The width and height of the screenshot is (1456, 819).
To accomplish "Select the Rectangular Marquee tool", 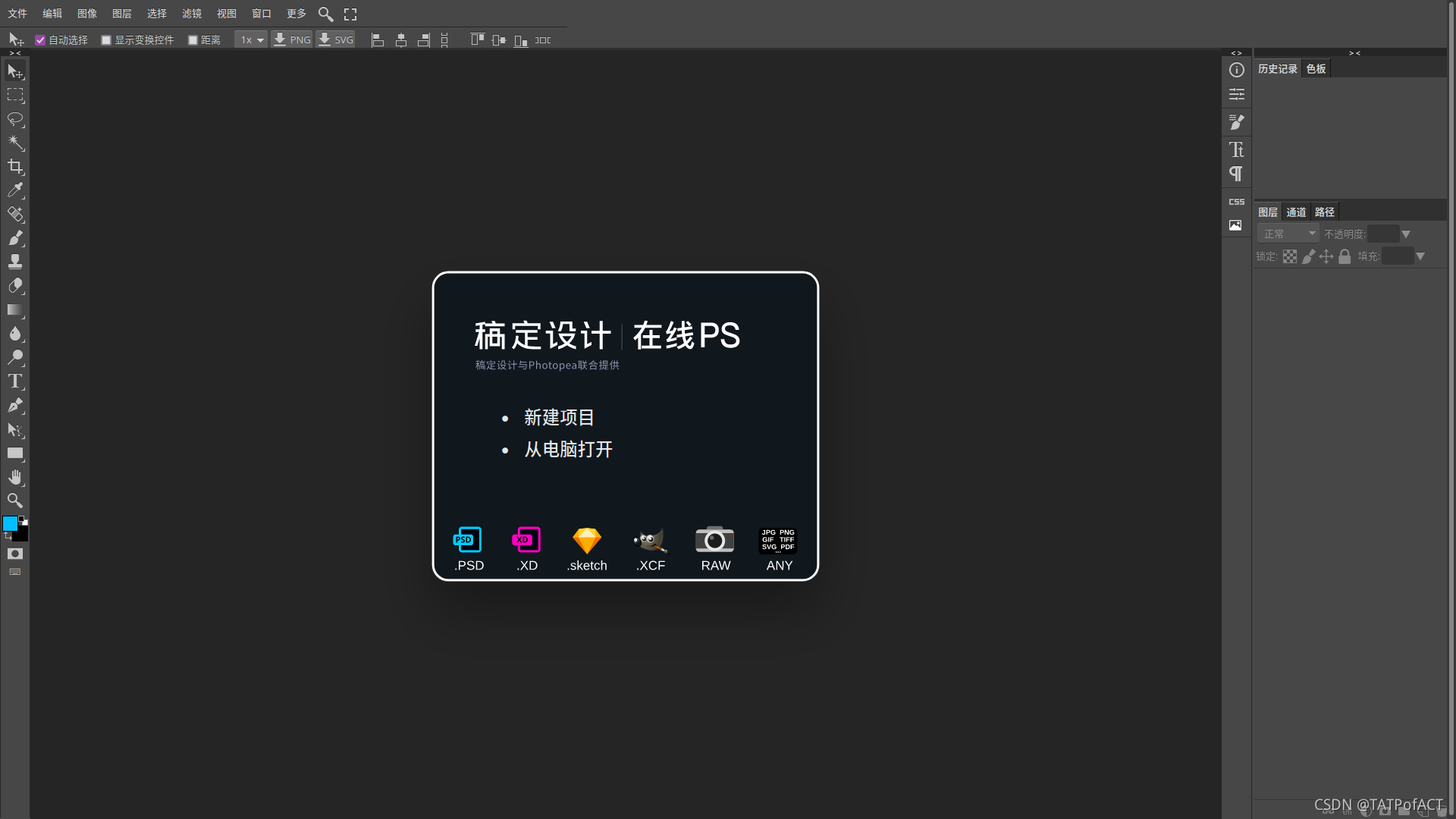I will coord(15,95).
